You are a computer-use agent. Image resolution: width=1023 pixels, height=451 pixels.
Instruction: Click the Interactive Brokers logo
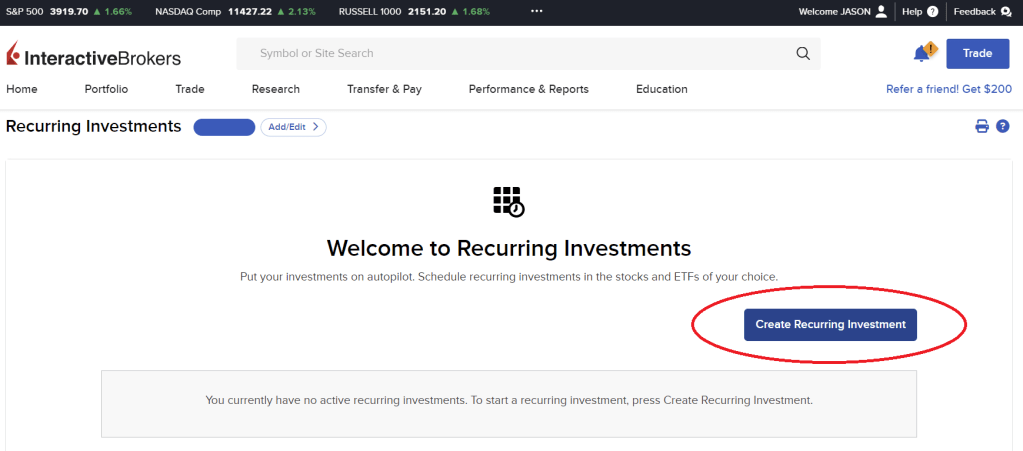click(93, 55)
